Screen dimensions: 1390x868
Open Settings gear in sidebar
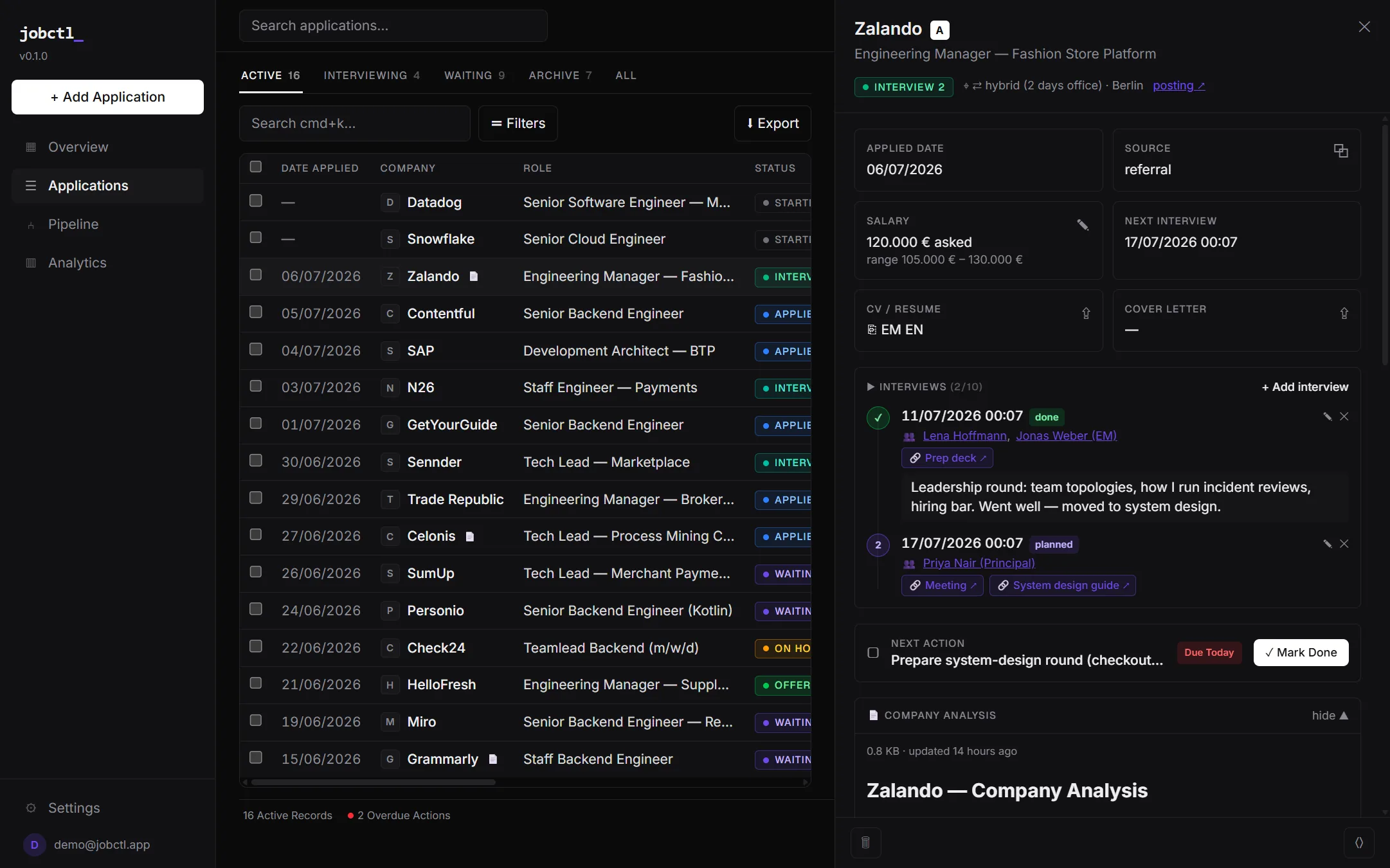[31, 808]
